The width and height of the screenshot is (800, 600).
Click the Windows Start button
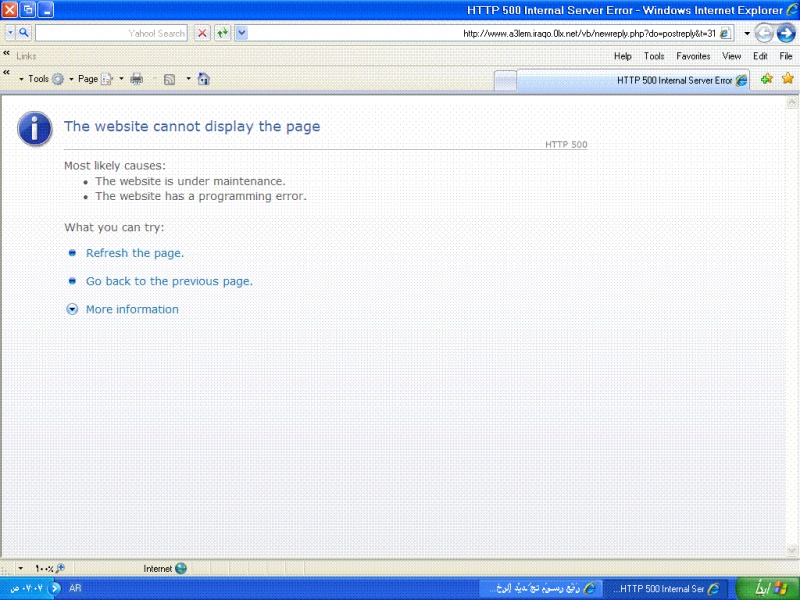pos(767,588)
